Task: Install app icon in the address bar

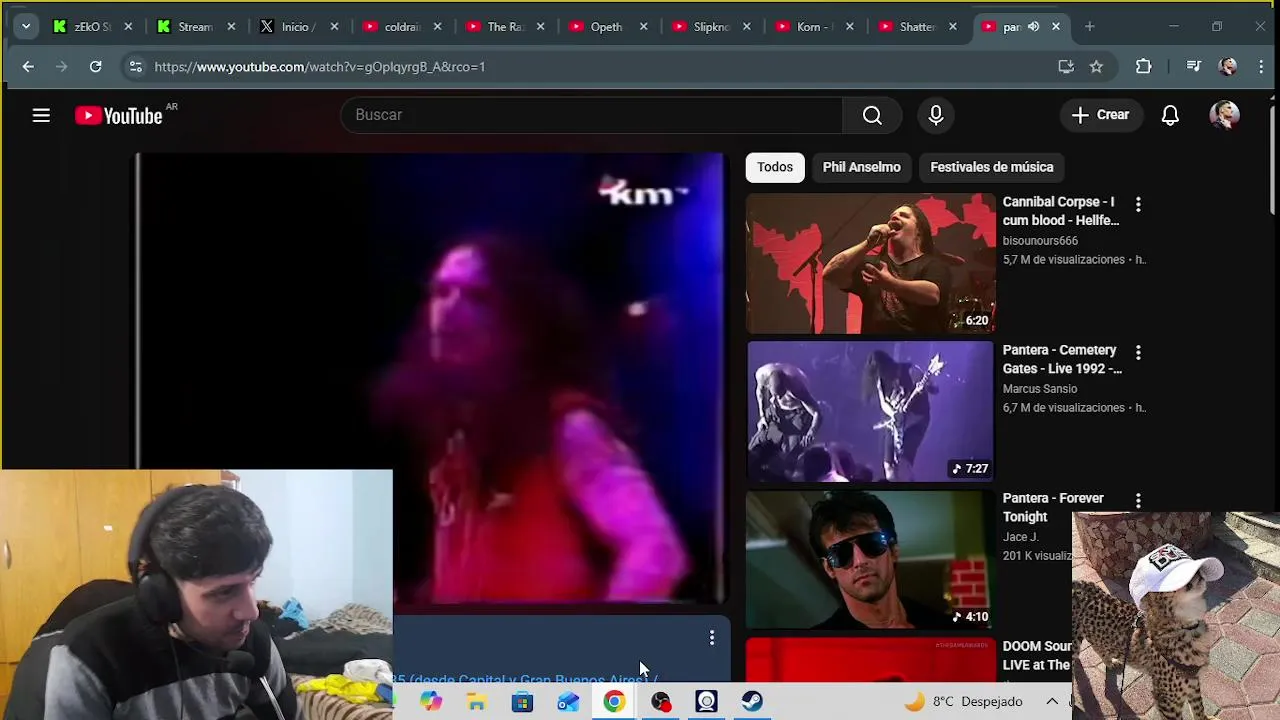Action: (x=1066, y=66)
